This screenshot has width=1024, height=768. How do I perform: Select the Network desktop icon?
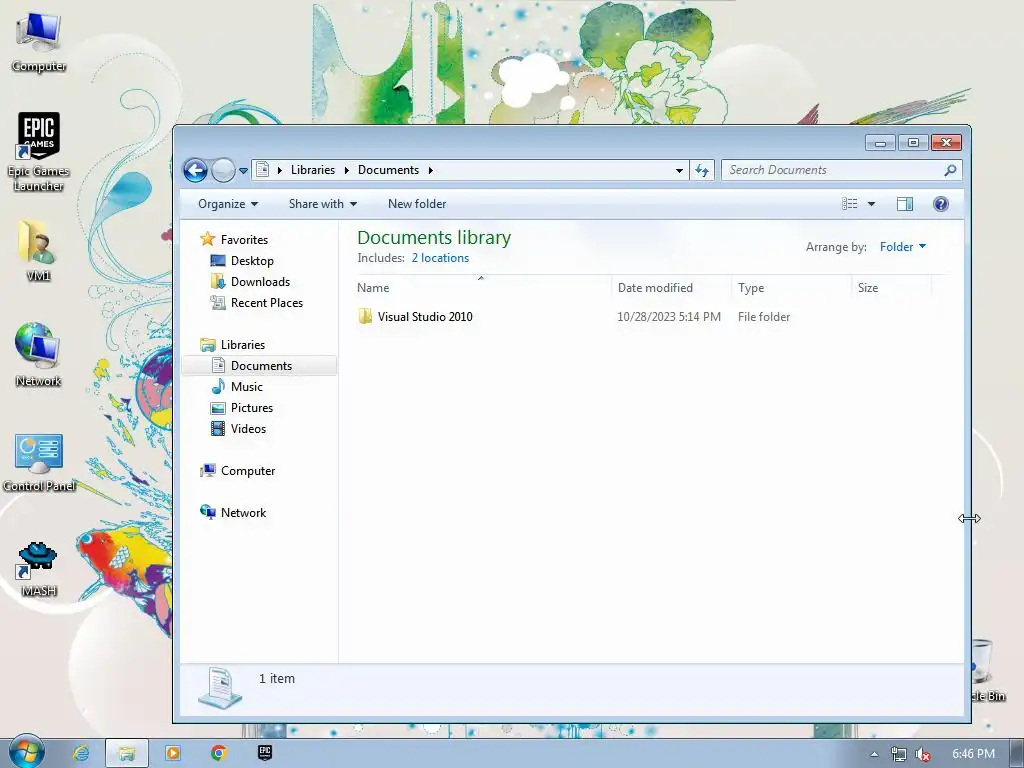pos(38,355)
